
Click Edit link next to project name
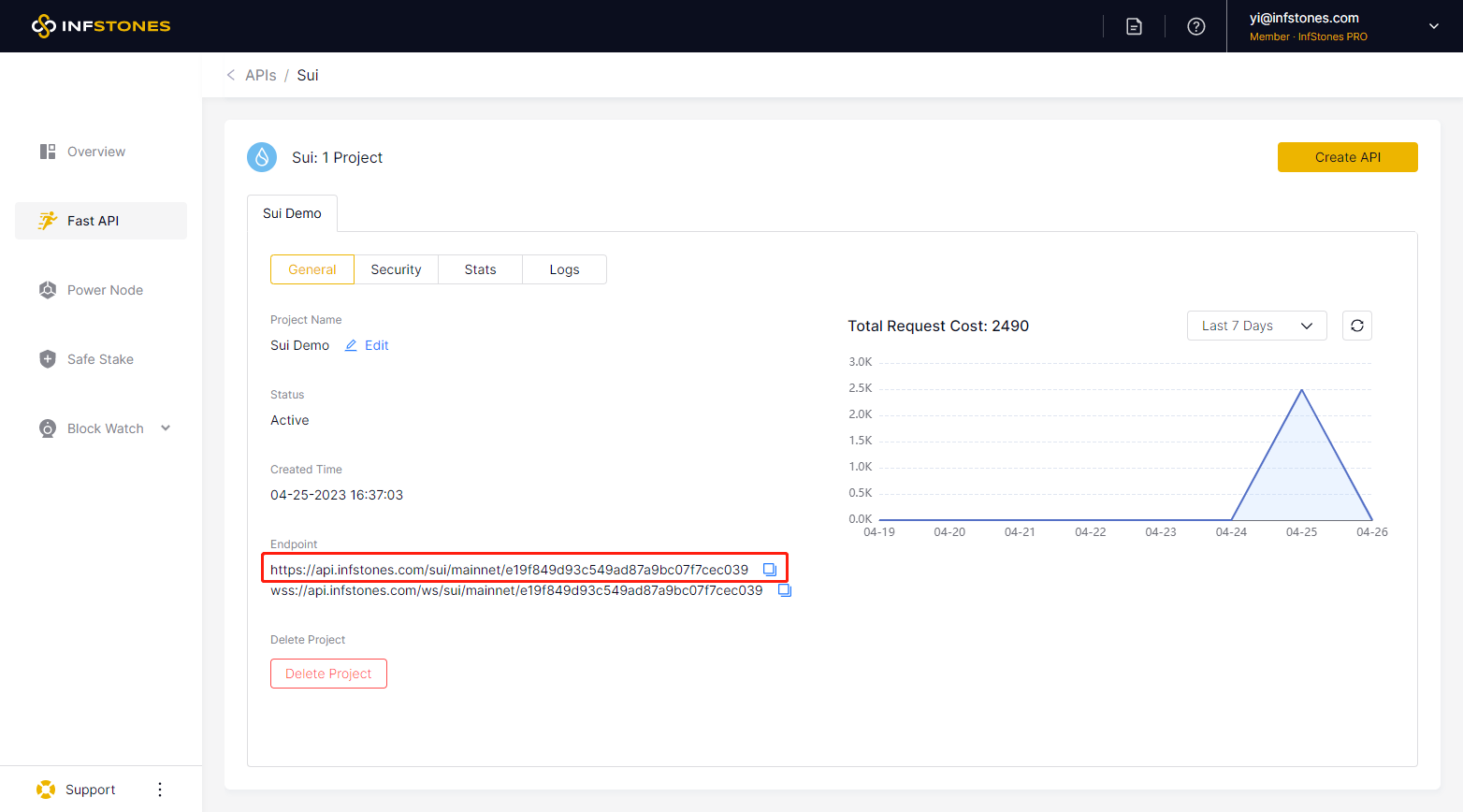coord(376,345)
